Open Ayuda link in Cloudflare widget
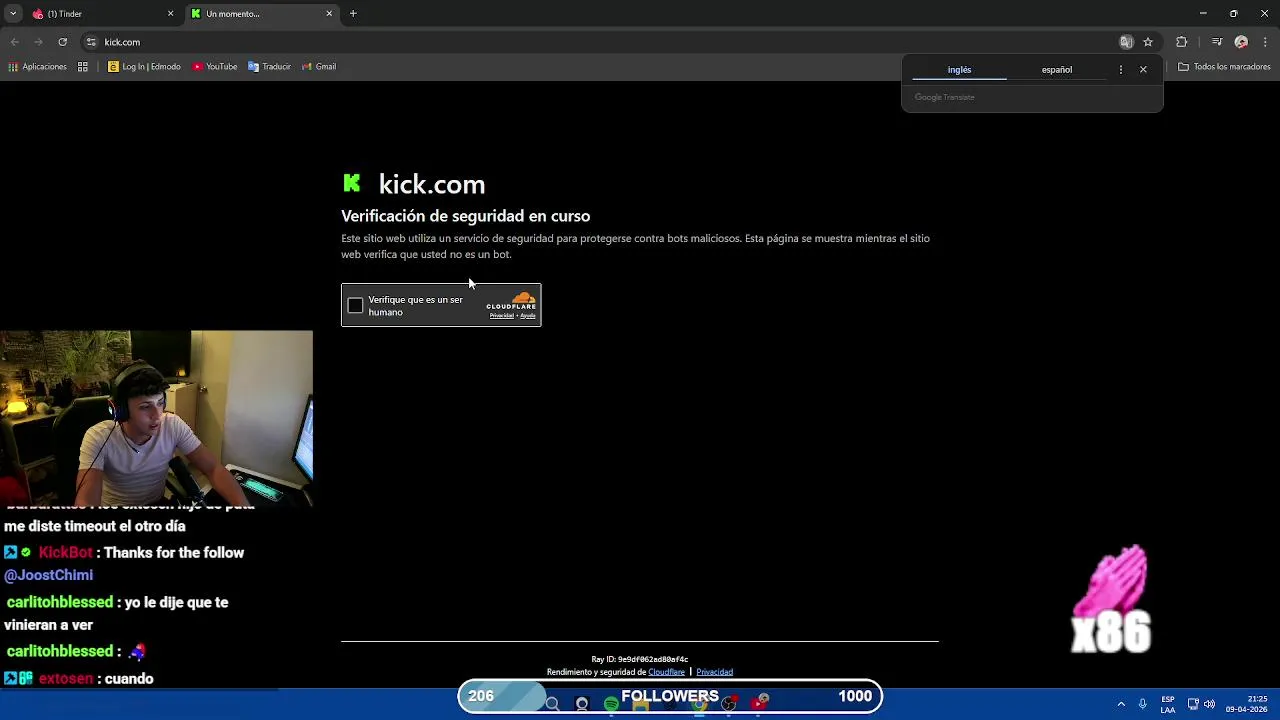 (528, 316)
